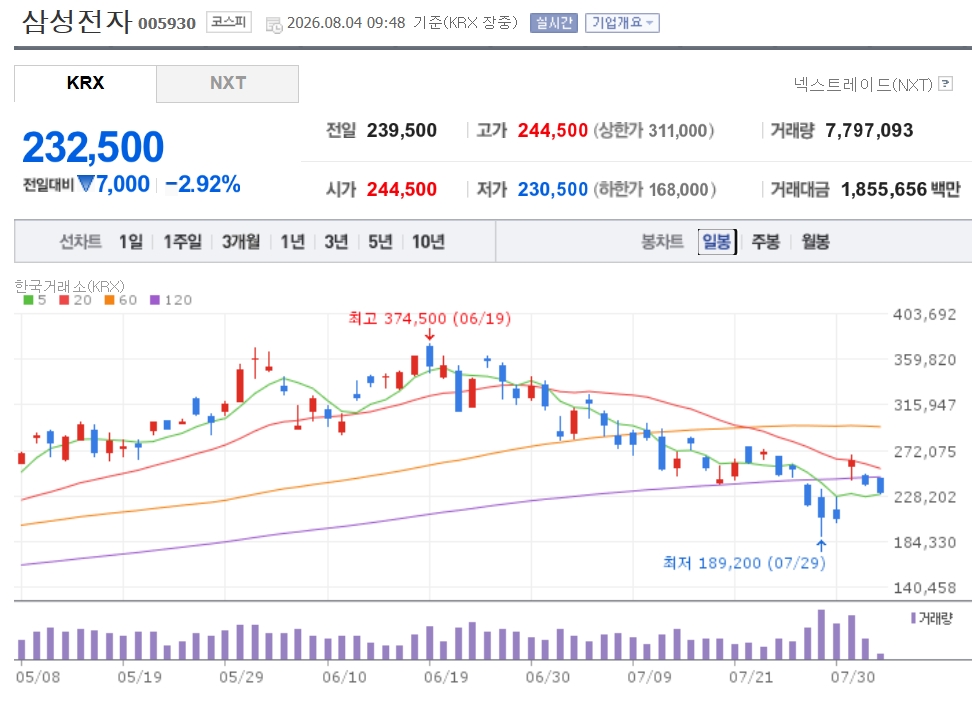
Task: Click the orange 60-day moving average legend
Action: pyautogui.click(x=120, y=300)
